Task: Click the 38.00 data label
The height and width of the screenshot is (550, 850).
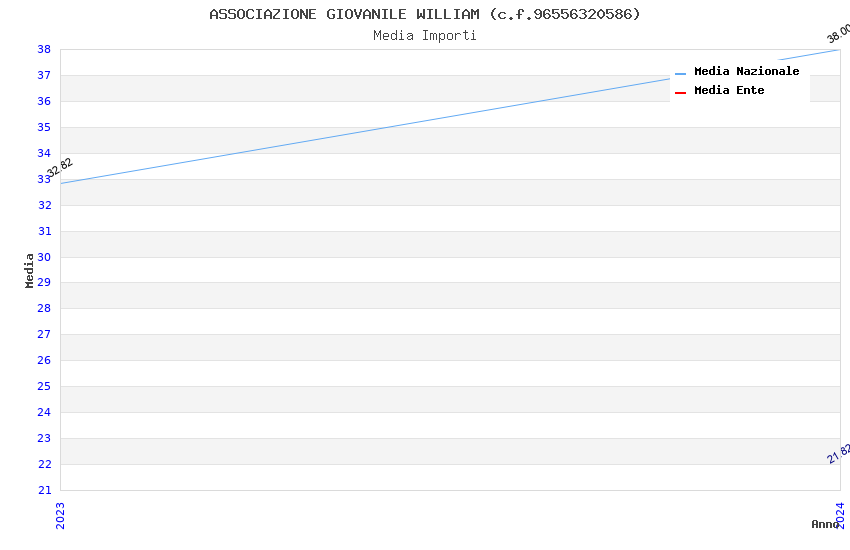Action: [839, 33]
